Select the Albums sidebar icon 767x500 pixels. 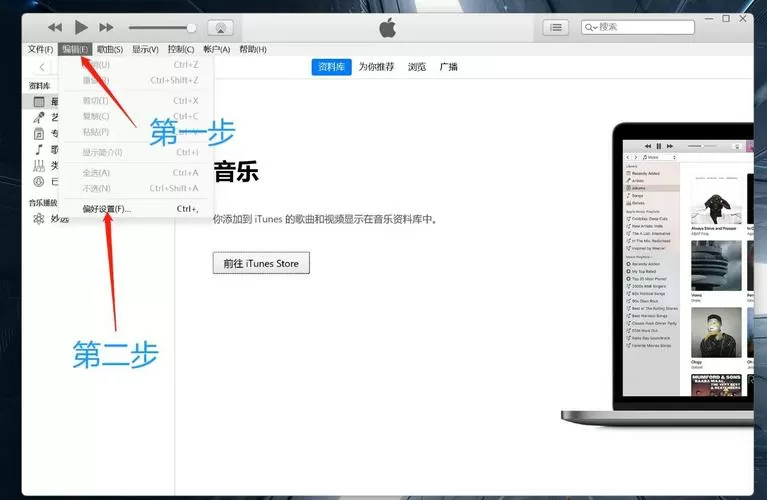click(x=39, y=134)
